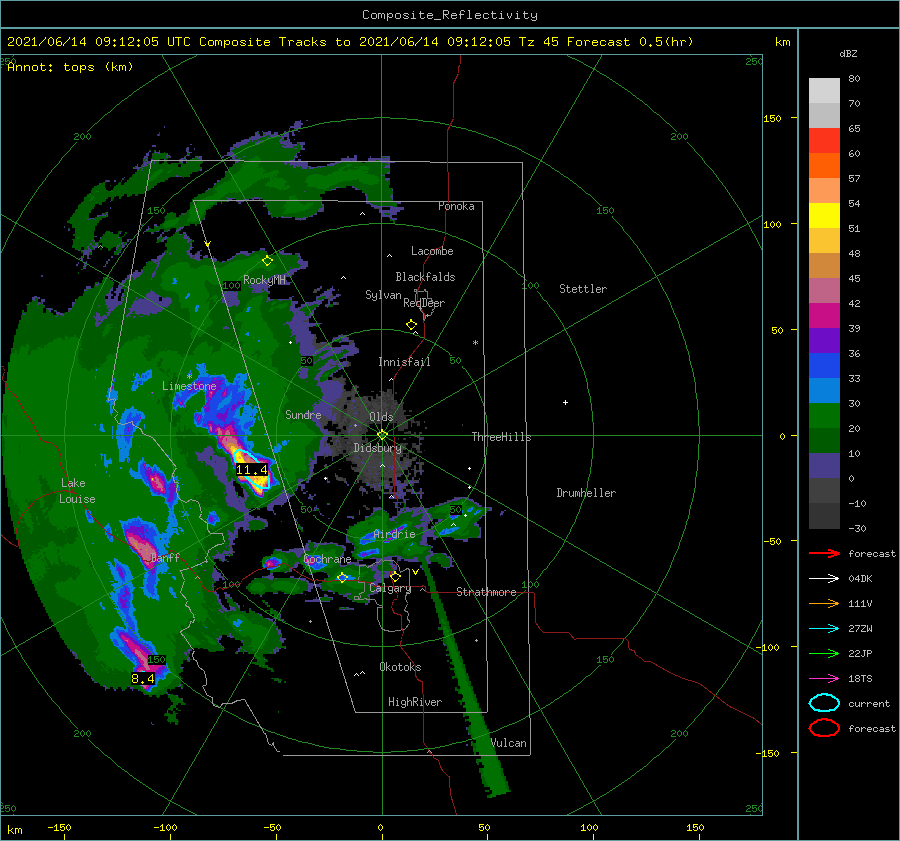This screenshot has width=900, height=841.
Task: Select the yellow diamond marker below RedDeer
Action: (x=412, y=325)
